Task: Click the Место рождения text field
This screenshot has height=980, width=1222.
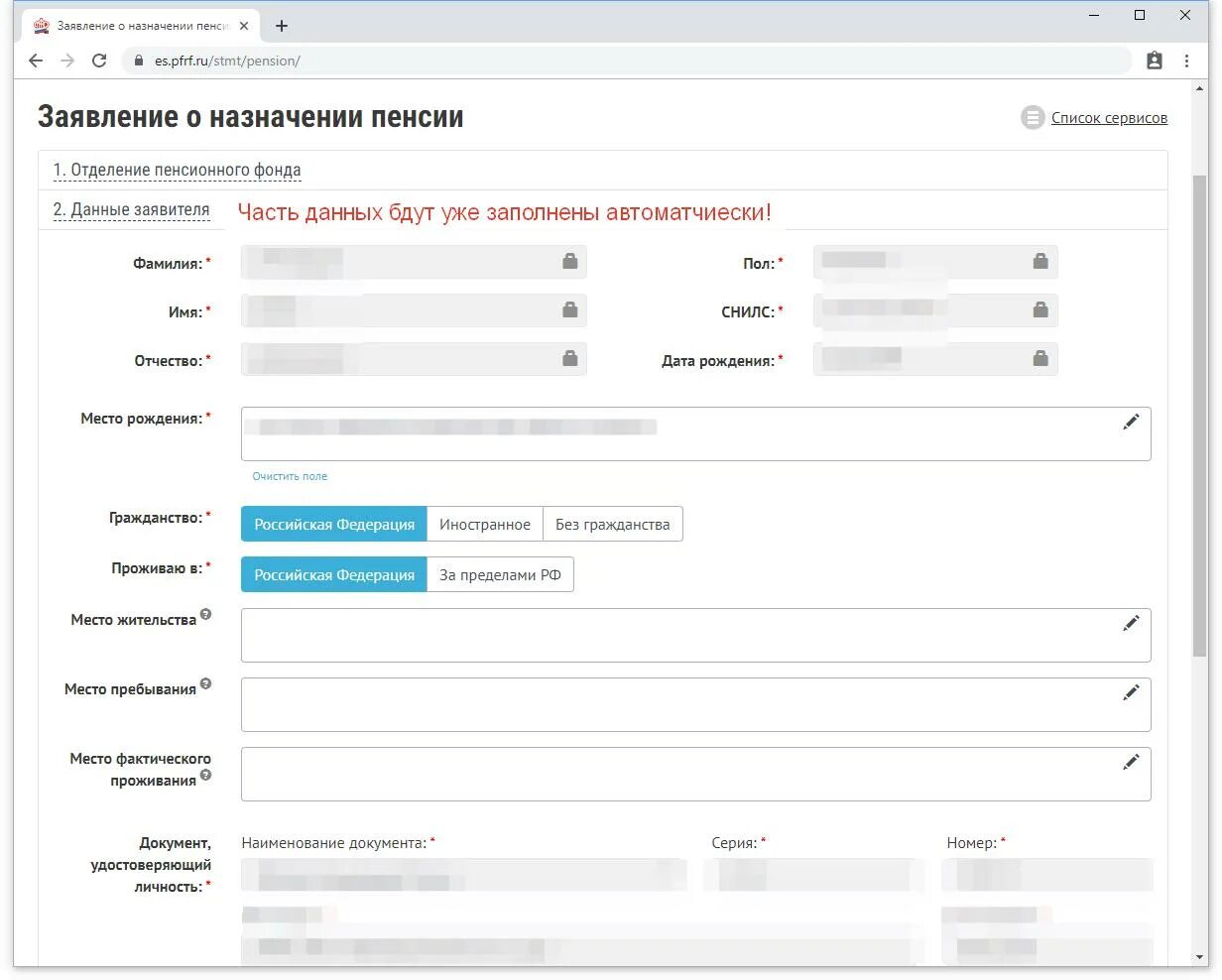Action: [695, 433]
